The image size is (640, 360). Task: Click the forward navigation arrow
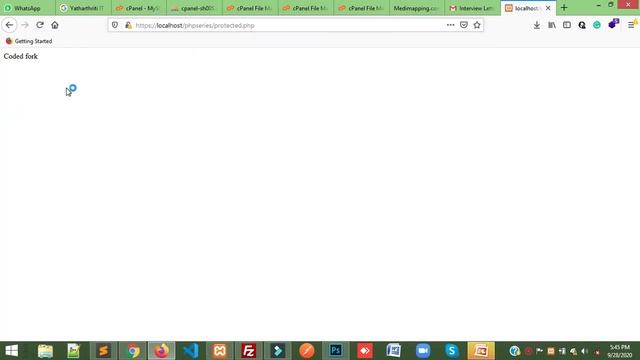[x=24, y=25]
